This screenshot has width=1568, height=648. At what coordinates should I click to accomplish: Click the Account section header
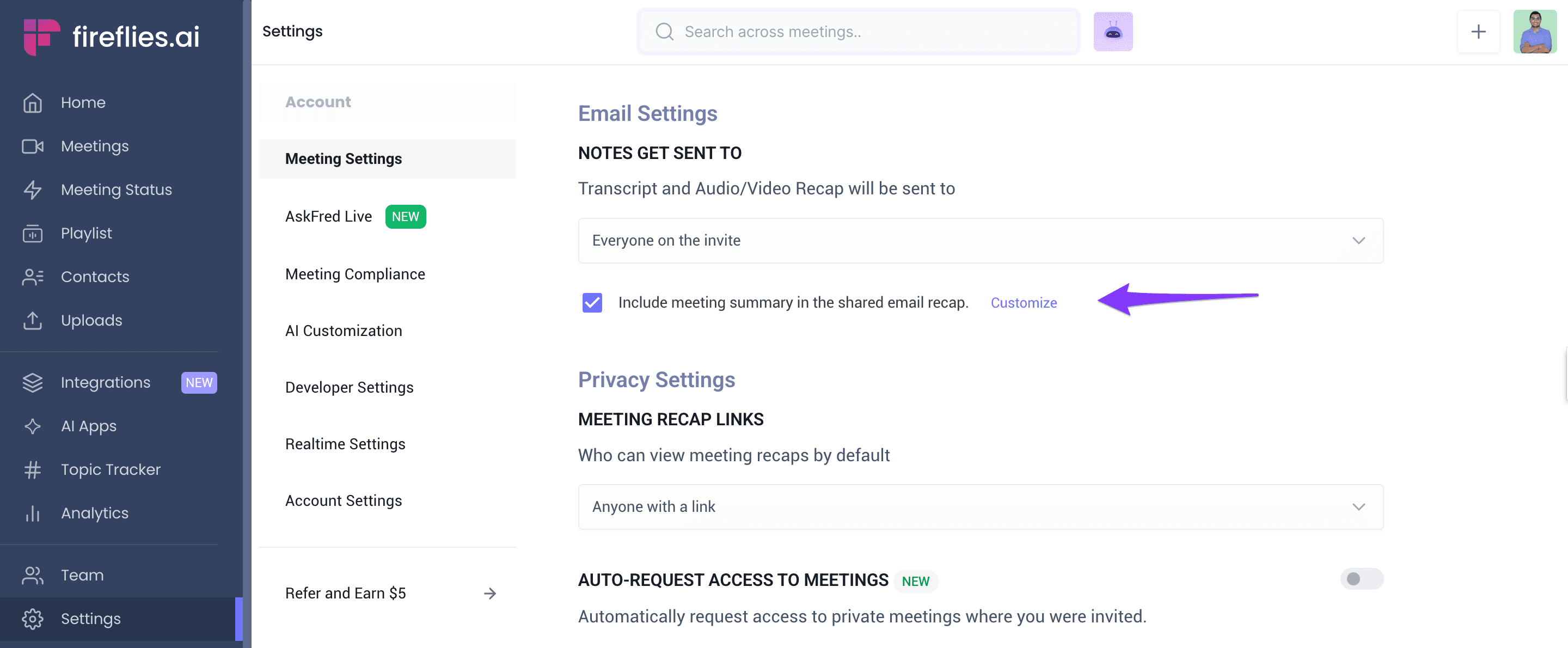(x=318, y=102)
